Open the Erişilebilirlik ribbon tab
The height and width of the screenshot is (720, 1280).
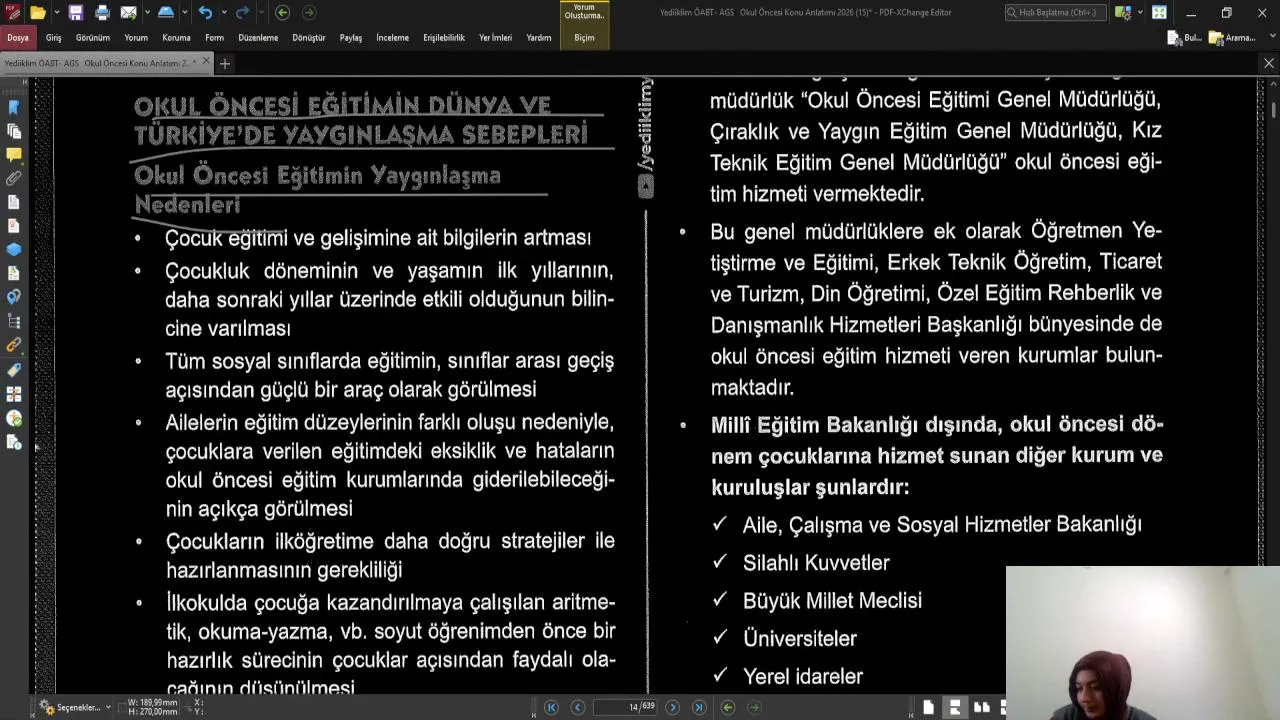pos(444,37)
